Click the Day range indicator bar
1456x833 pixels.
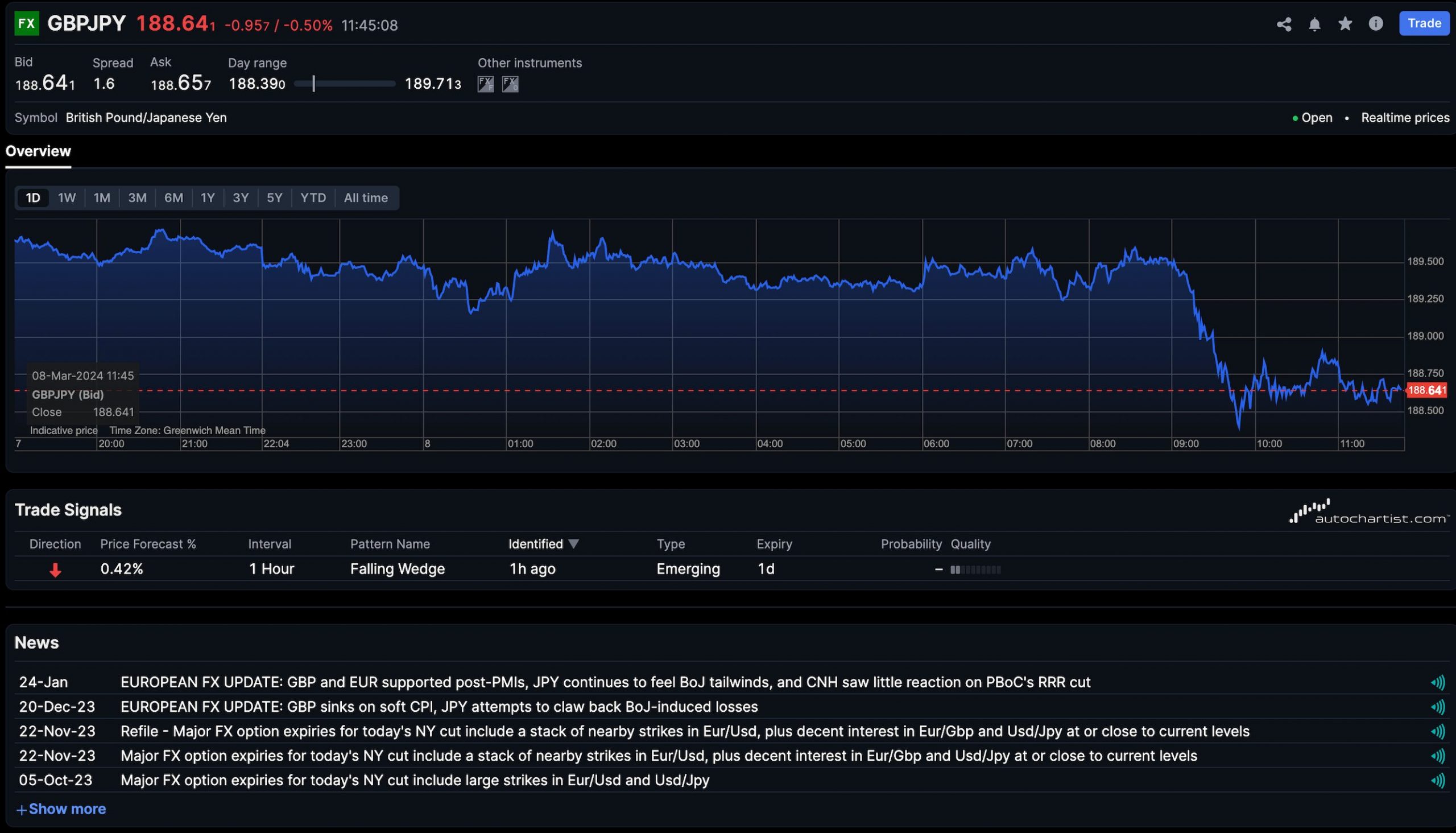click(344, 84)
